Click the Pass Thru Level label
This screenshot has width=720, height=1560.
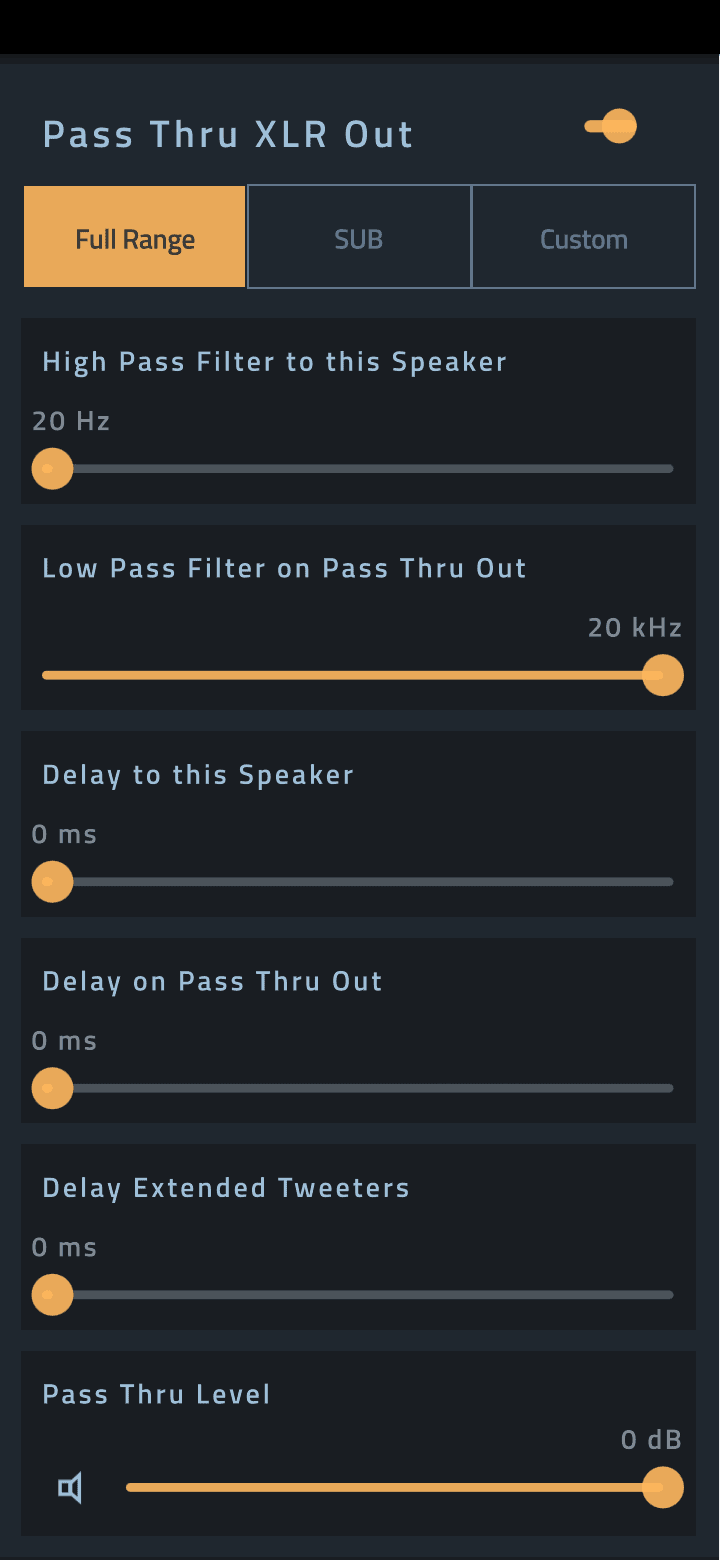tap(156, 1394)
